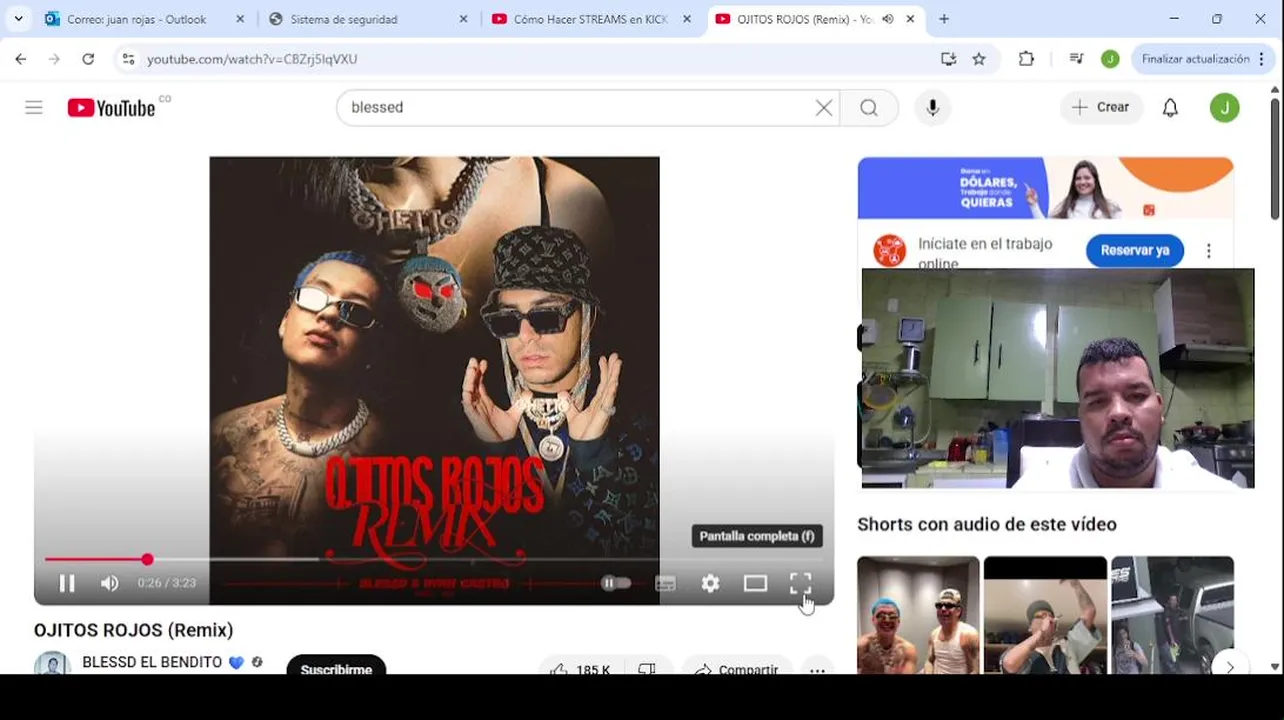The image size is (1284, 720).
Task: Start voice search with the microphone
Action: [933, 107]
